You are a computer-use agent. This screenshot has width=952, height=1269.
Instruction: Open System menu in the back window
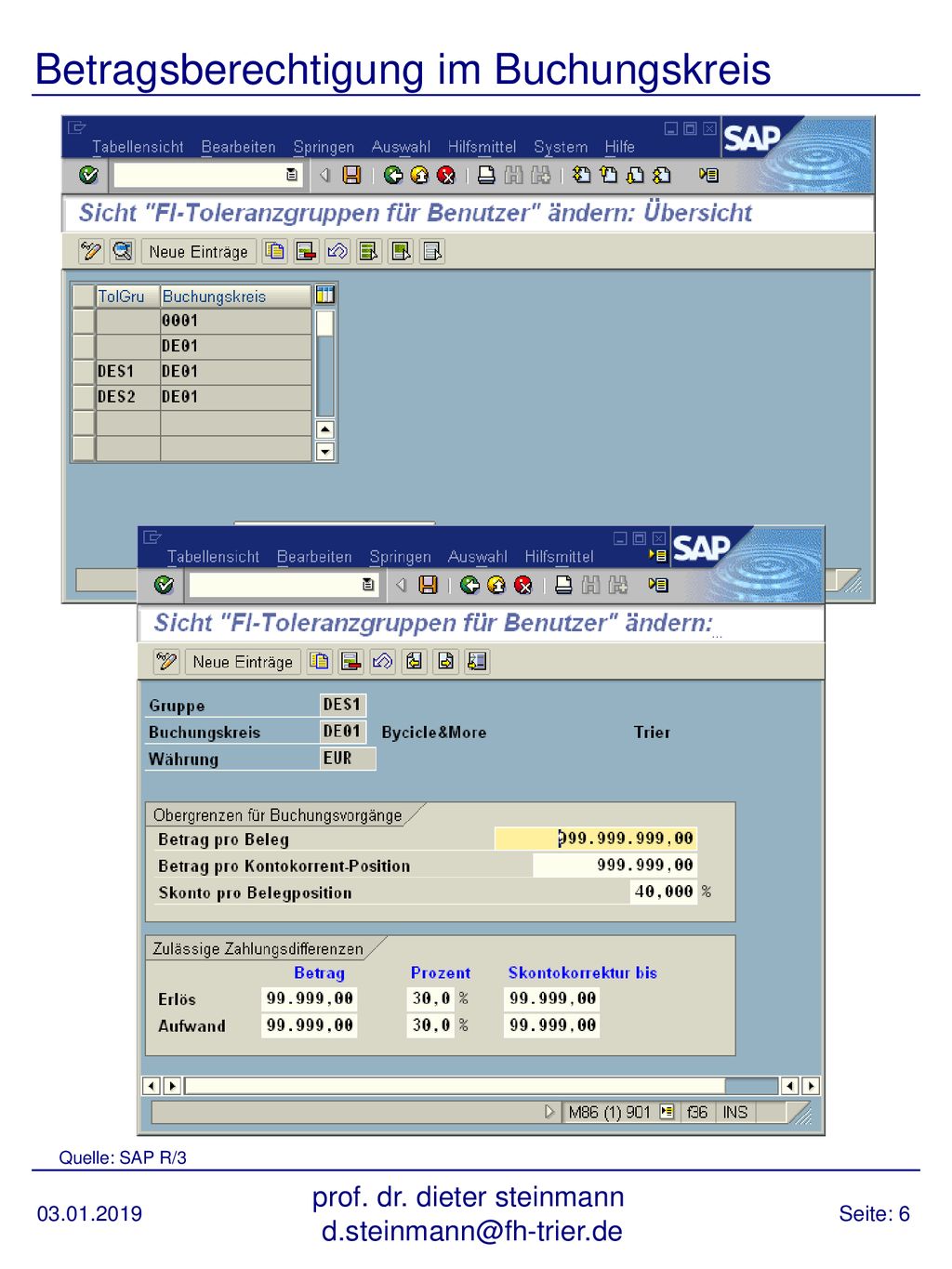561,147
